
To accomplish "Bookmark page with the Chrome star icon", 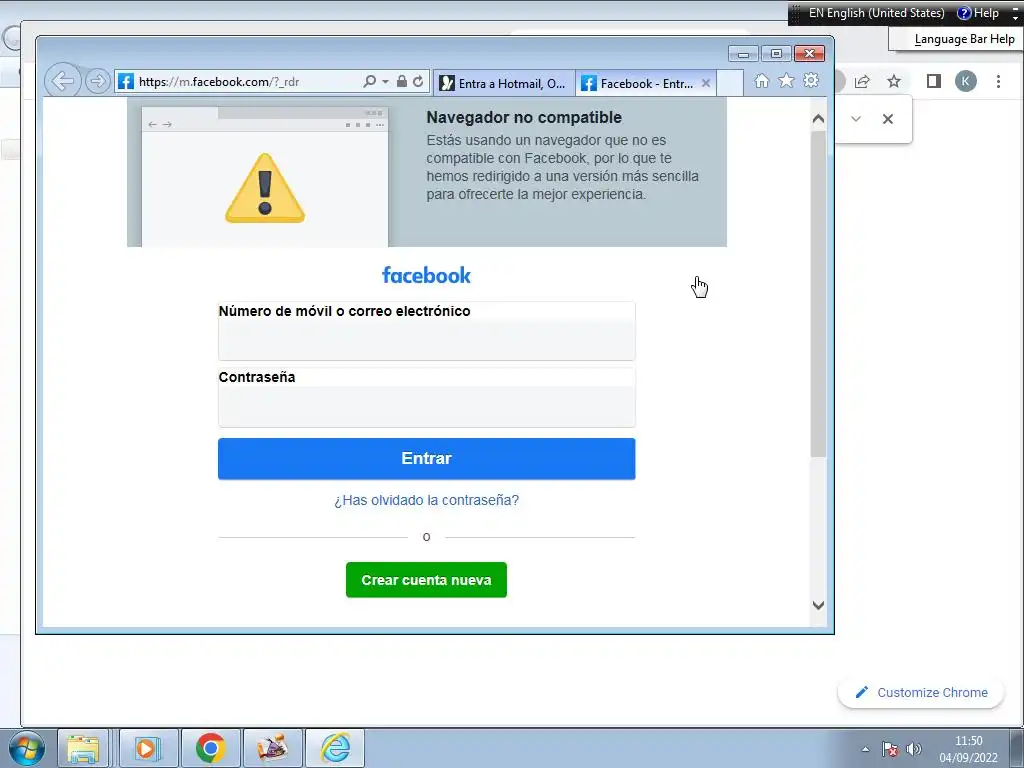I will click(x=894, y=82).
